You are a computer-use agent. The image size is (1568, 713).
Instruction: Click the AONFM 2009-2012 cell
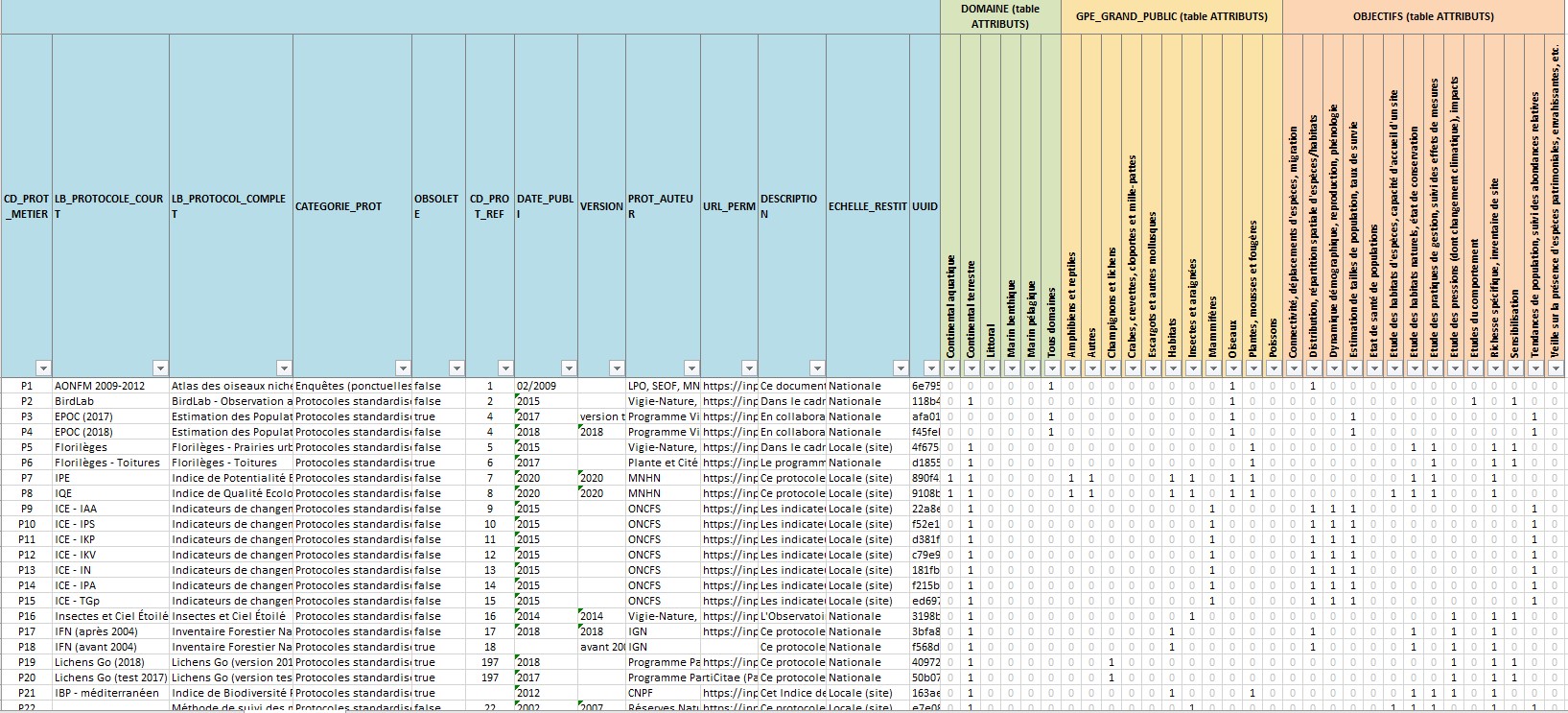109,386
